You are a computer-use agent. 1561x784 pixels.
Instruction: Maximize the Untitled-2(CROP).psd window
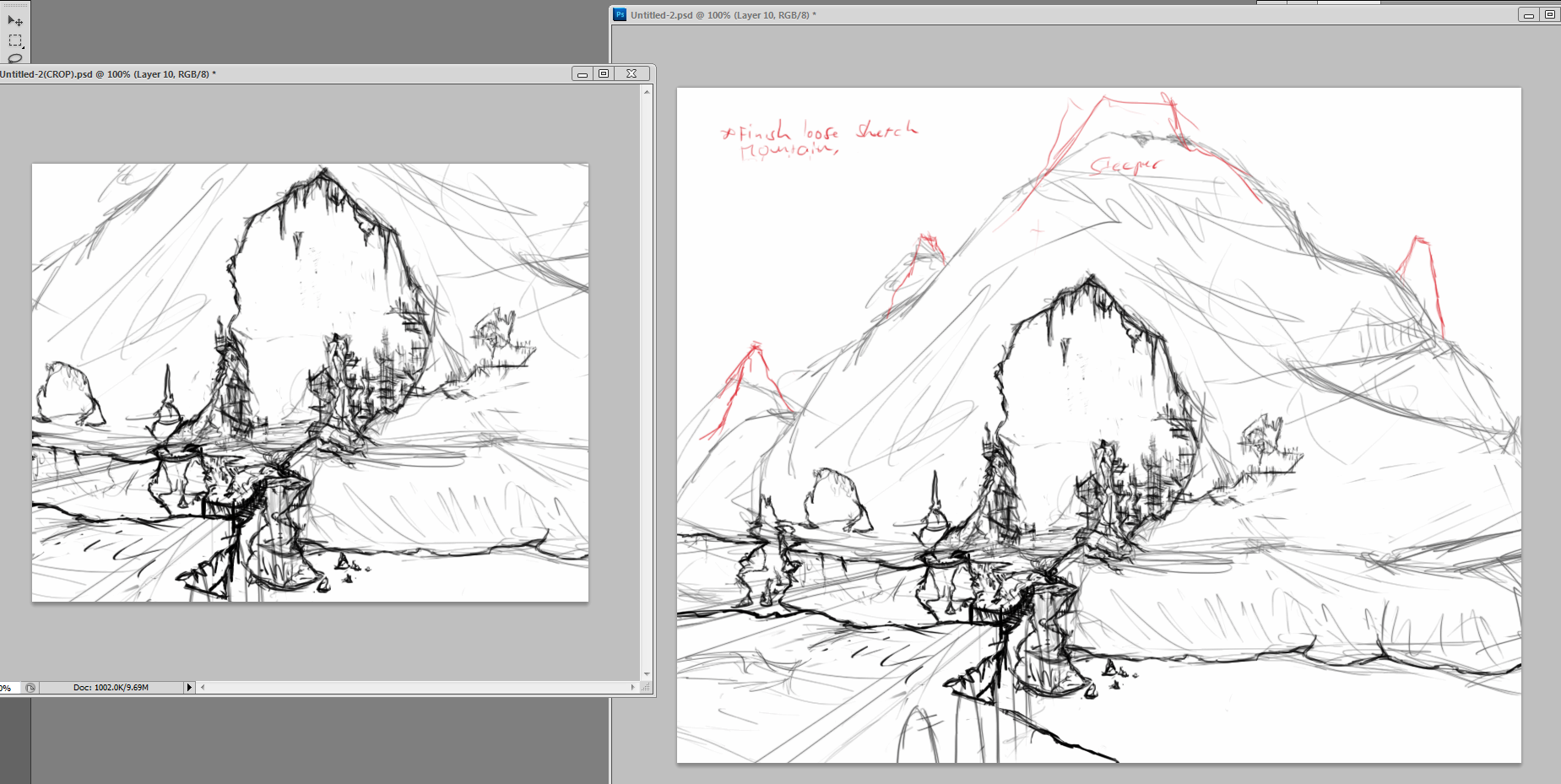604,74
